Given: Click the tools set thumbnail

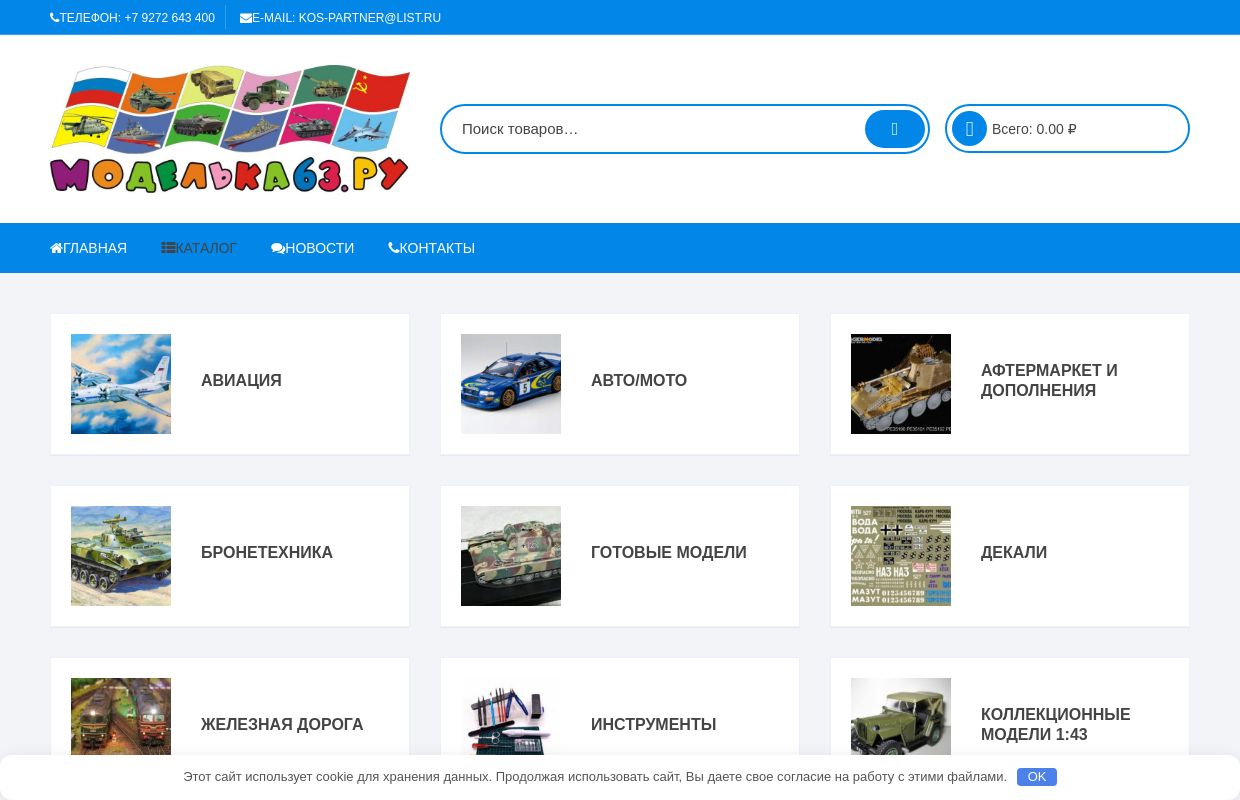Looking at the screenshot, I should tap(511, 717).
